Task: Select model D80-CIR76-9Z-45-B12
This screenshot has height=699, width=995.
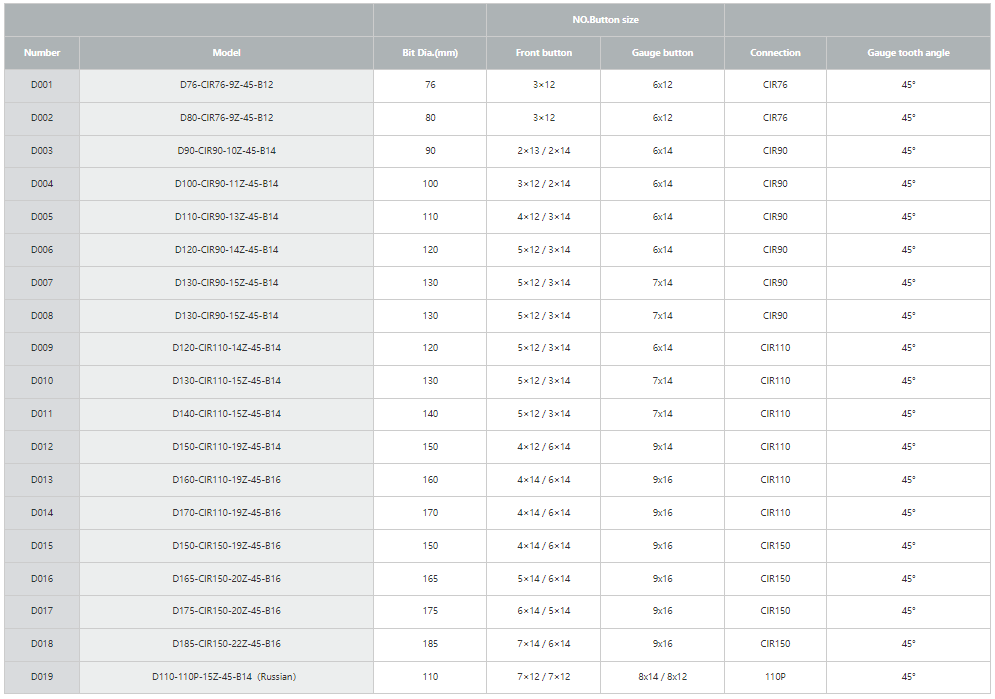Action: (227, 117)
